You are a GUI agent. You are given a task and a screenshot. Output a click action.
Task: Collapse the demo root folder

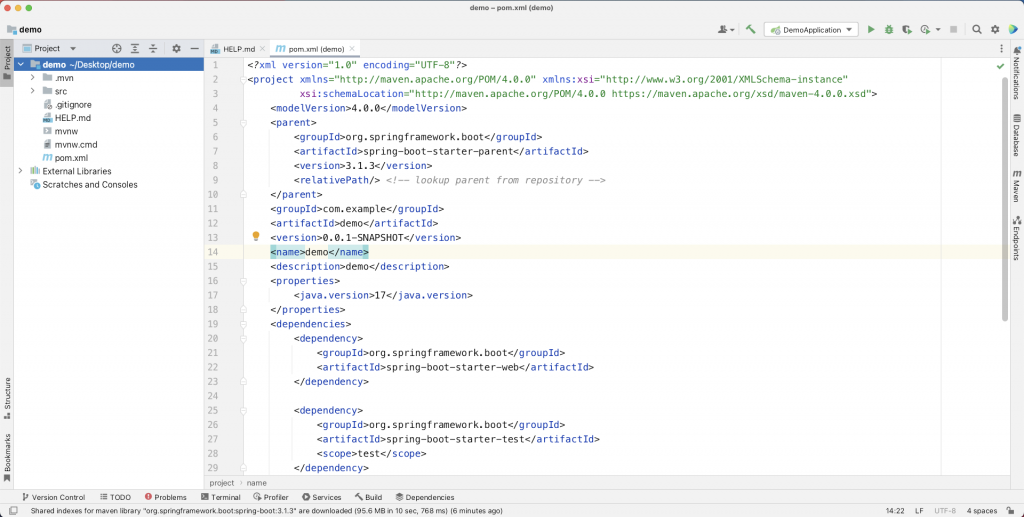[x=21, y=65]
